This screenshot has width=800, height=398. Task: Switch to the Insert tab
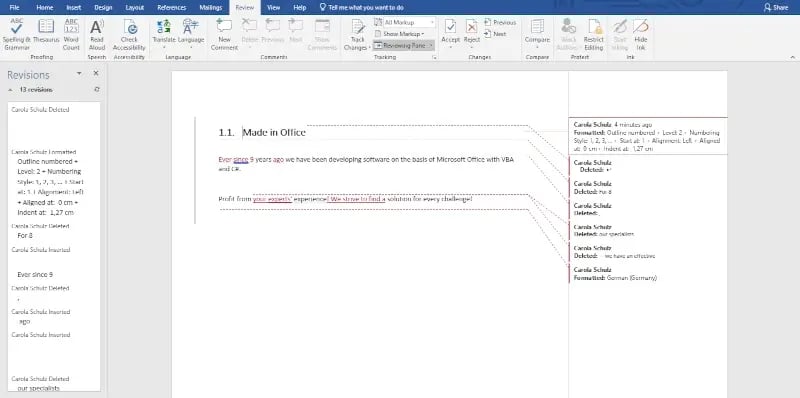click(x=73, y=8)
